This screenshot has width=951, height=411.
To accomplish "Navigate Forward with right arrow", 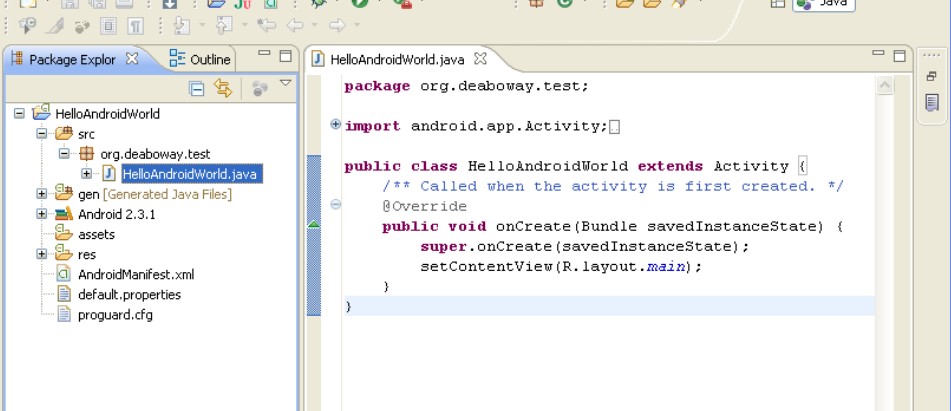I will tap(337, 25).
